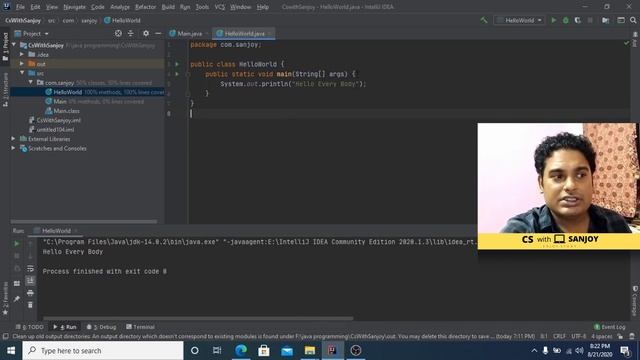Open the Refactor menu
640x360 pixels.
coord(145,7)
